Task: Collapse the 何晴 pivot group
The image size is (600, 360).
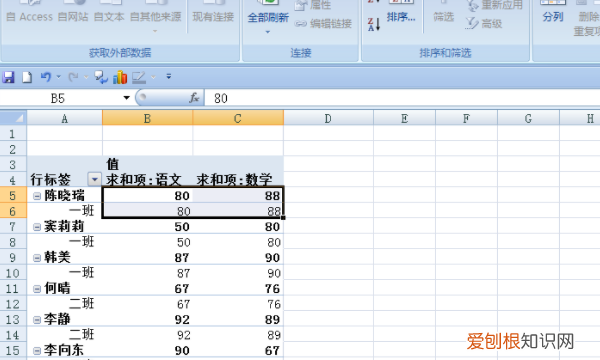Action: [37, 289]
